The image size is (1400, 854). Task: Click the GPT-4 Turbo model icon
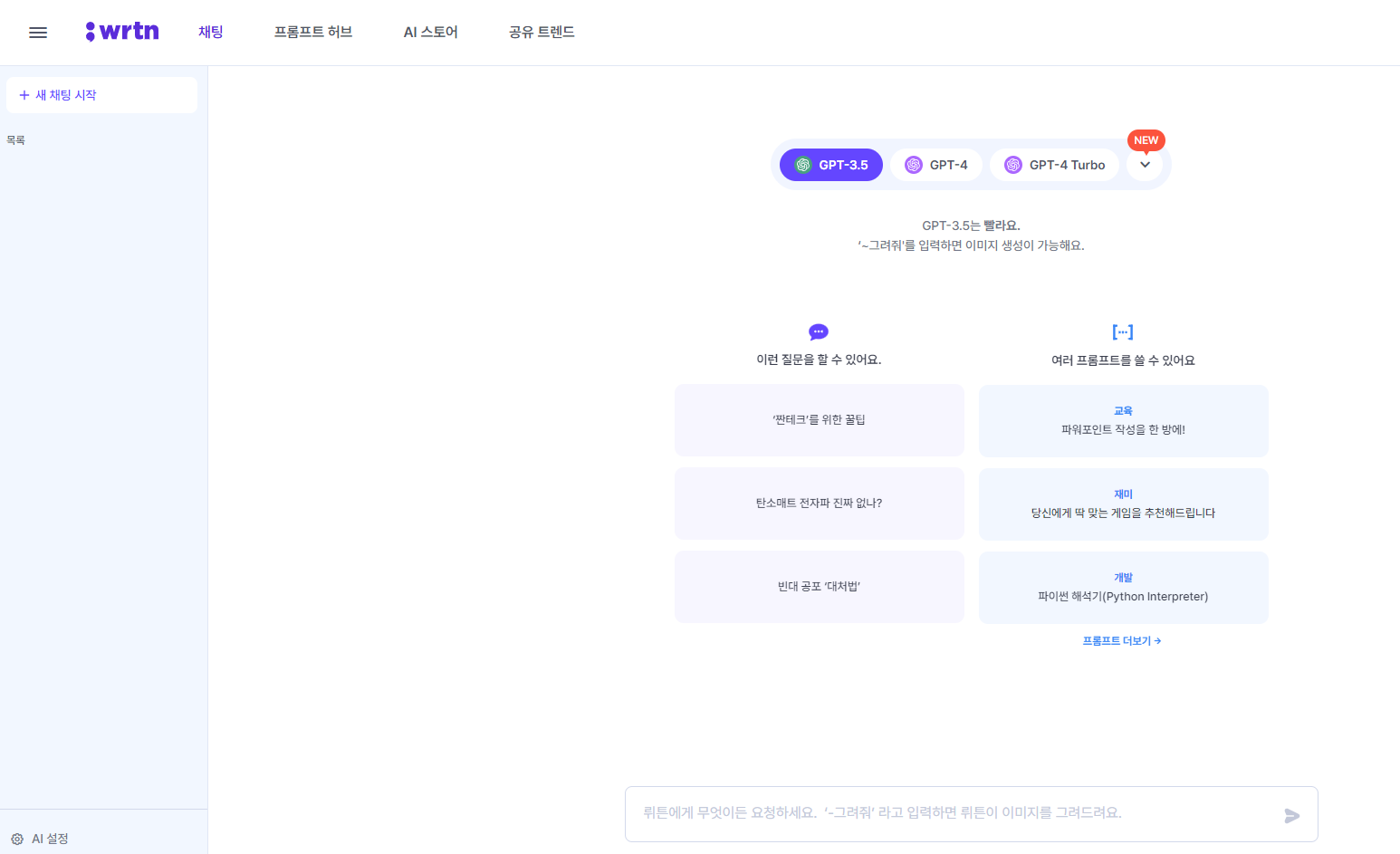[x=1013, y=165]
